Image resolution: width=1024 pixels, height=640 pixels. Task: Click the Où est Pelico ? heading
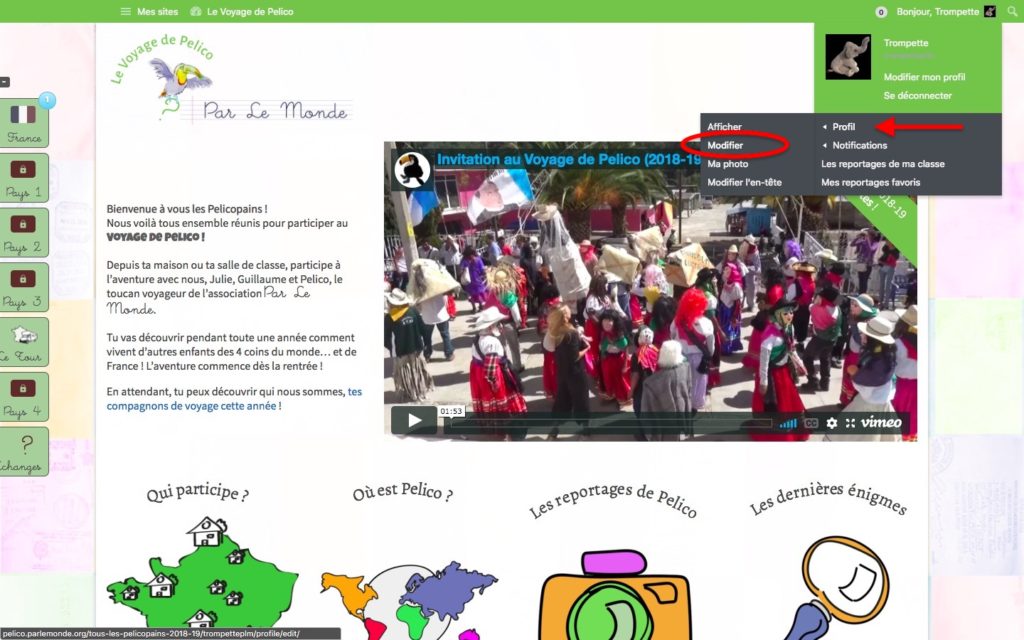pos(402,492)
